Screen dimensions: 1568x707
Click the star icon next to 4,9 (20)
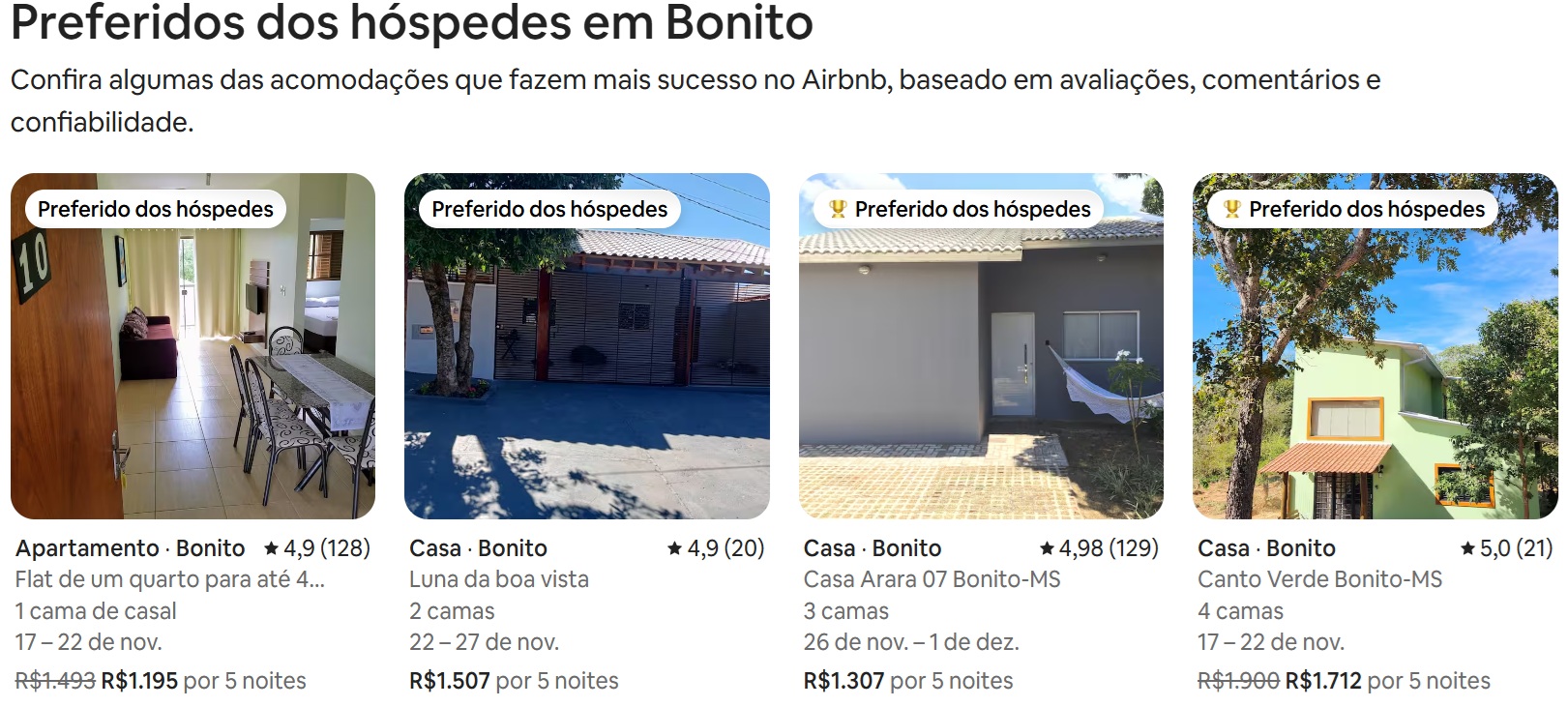pyautogui.click(x=675, y=549)
